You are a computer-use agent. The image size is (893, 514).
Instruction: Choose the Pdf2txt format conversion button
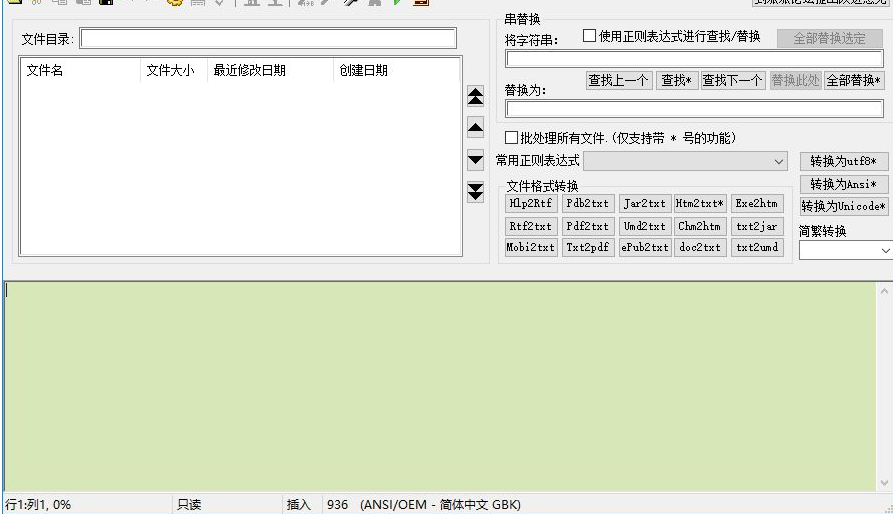point(588,226)
